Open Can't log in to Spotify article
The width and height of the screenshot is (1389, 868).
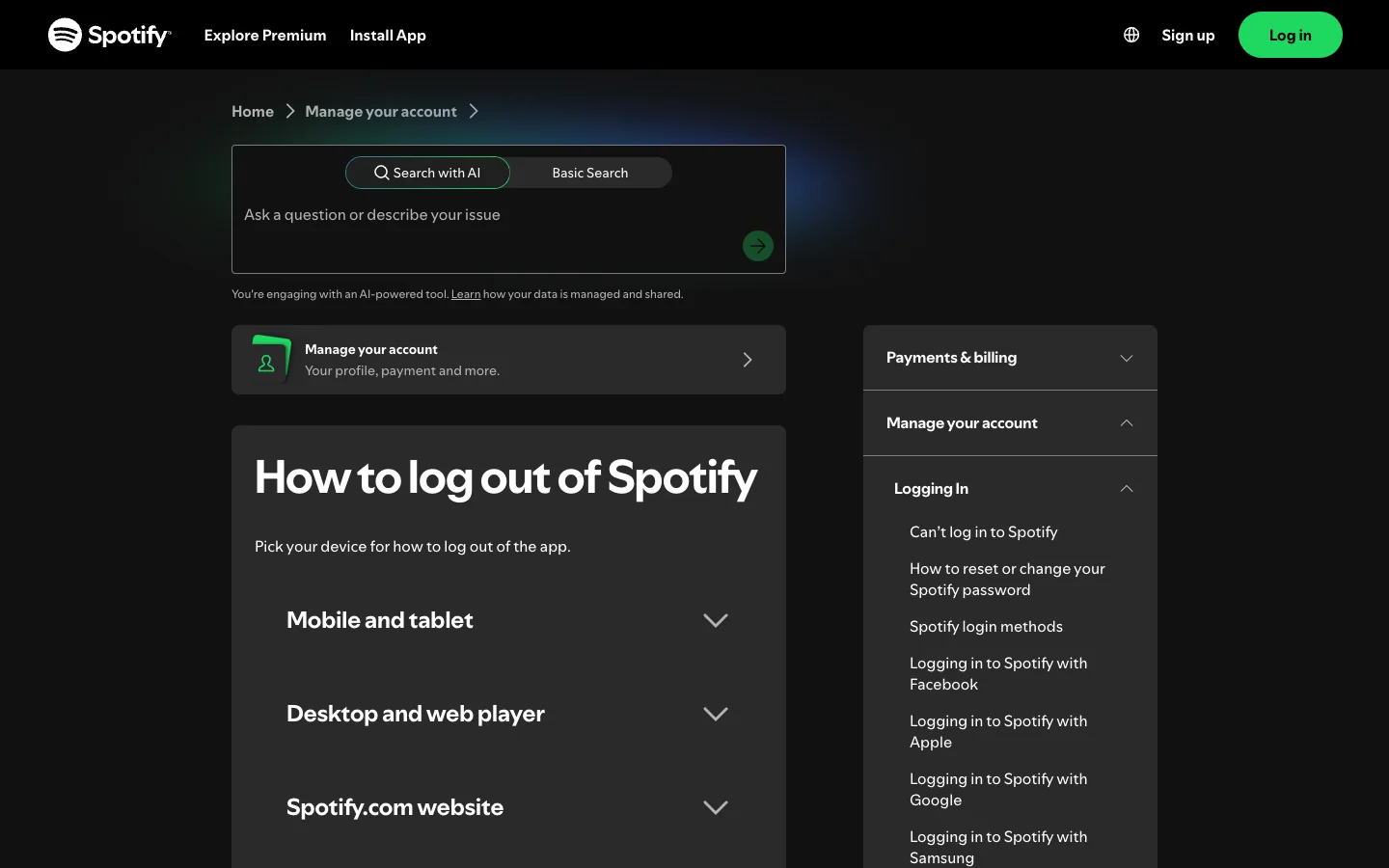tap(984, 532)
